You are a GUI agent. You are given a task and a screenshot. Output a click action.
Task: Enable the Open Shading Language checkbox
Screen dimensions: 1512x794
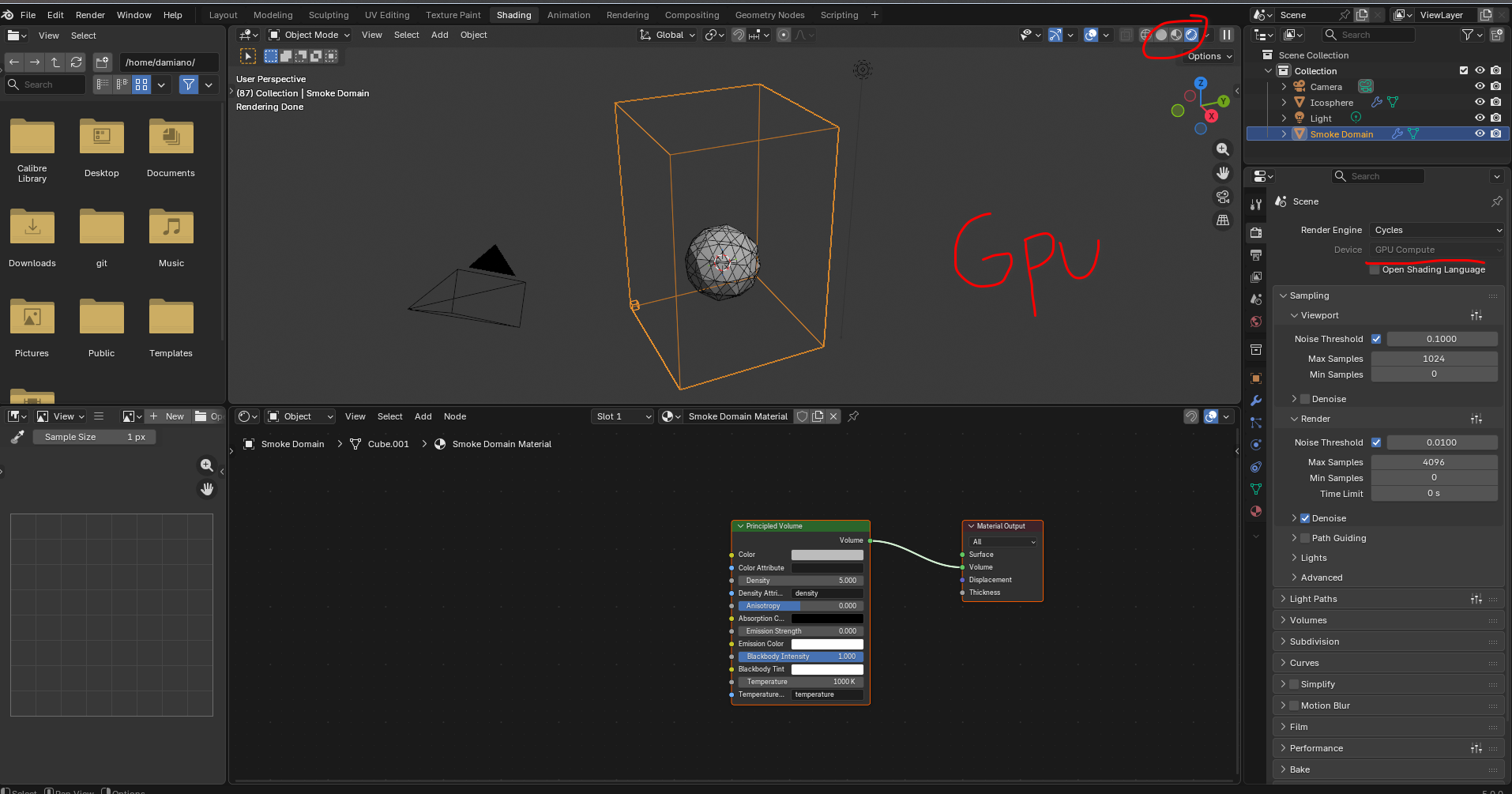pyautogui.click(x=1375, y=269)
